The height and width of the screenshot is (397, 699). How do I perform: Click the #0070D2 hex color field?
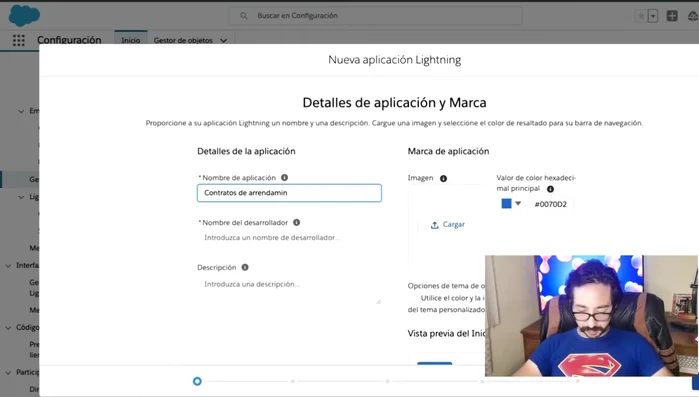coord(551,204)
